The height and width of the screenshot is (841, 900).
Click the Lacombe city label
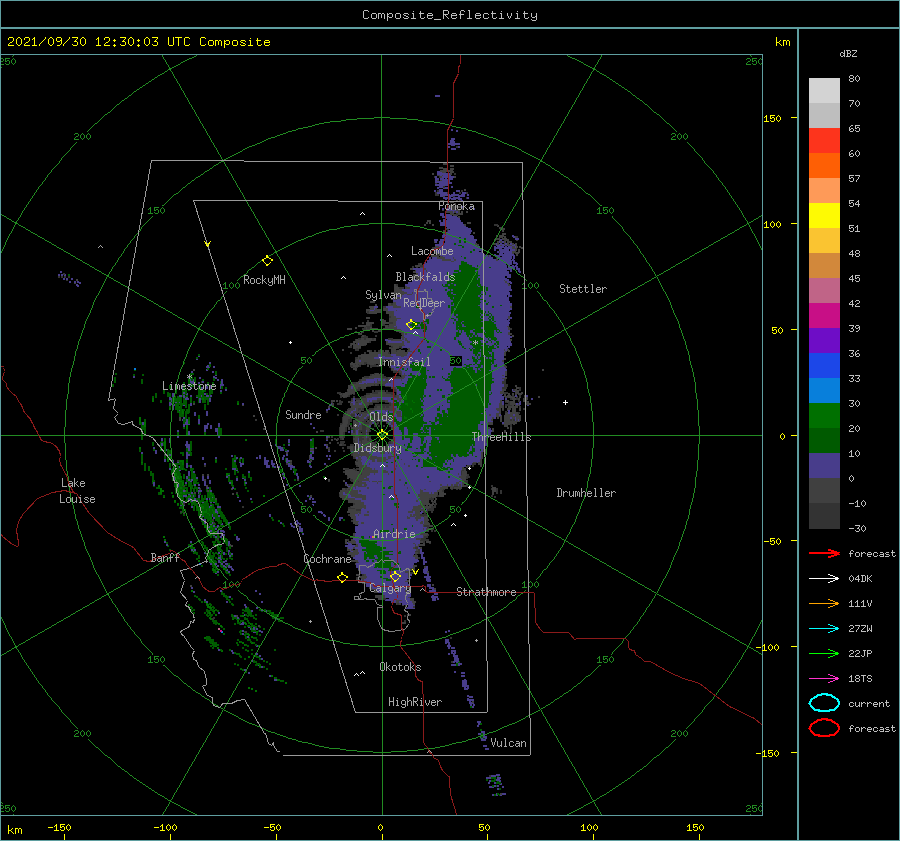click(432, 251)
